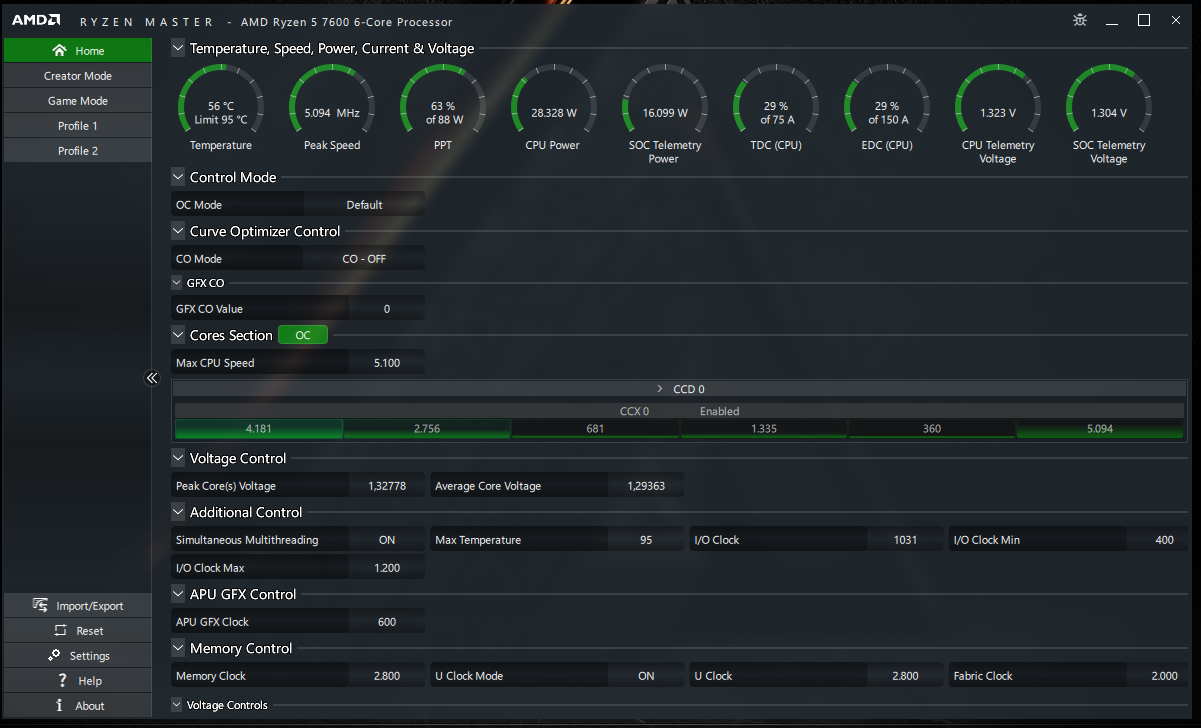Image resolution: width=1201 pixels, height=728 pixels.
Task: Click the AMD logo in title bar
Action: click(x=36, y=21)
